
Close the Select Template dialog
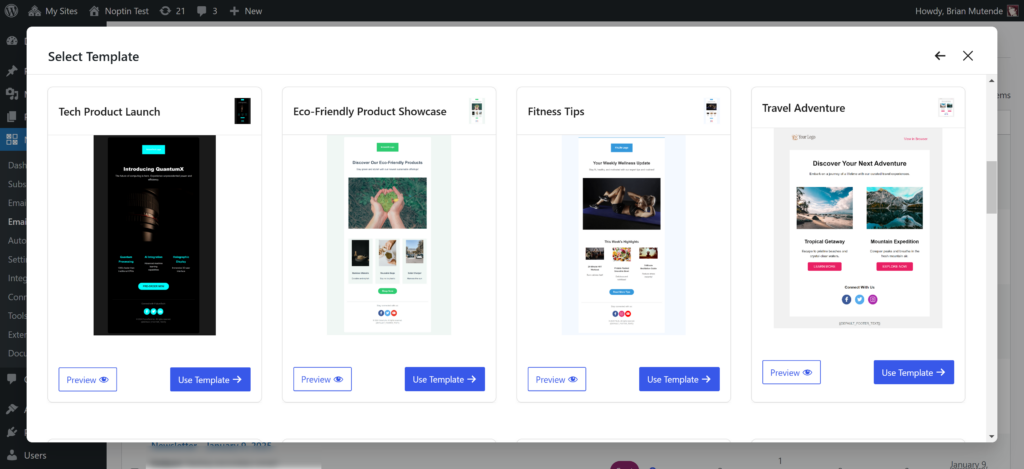click(x=968, y=56)
